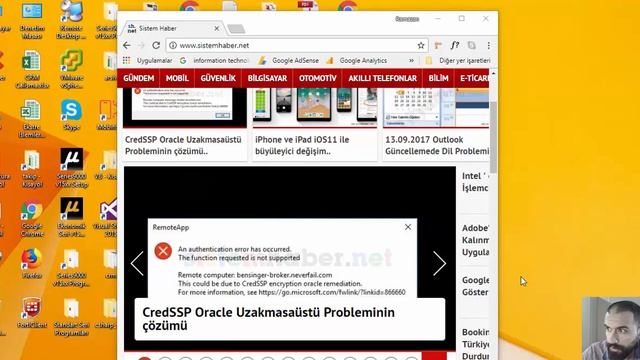
Task: Focus the www.sistemhaber.net address bar
Action: pyautogui.click(x=297, y=45)
